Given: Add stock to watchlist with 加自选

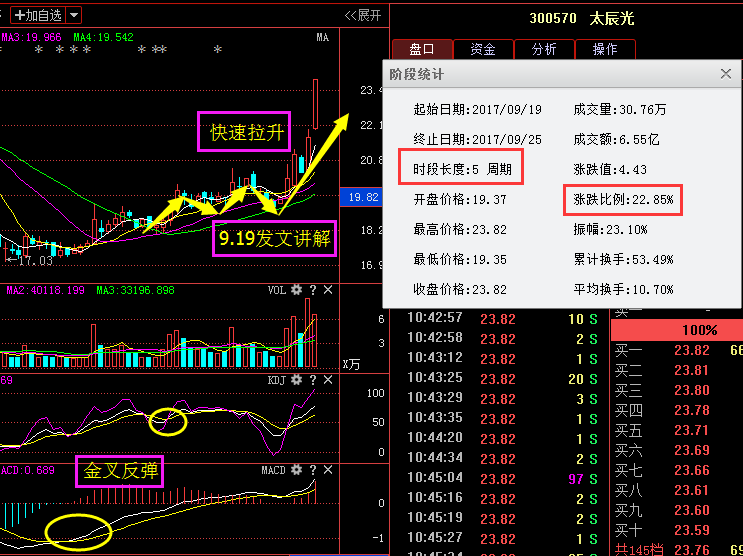Looking at the screenshot, I should click(37, 15).
